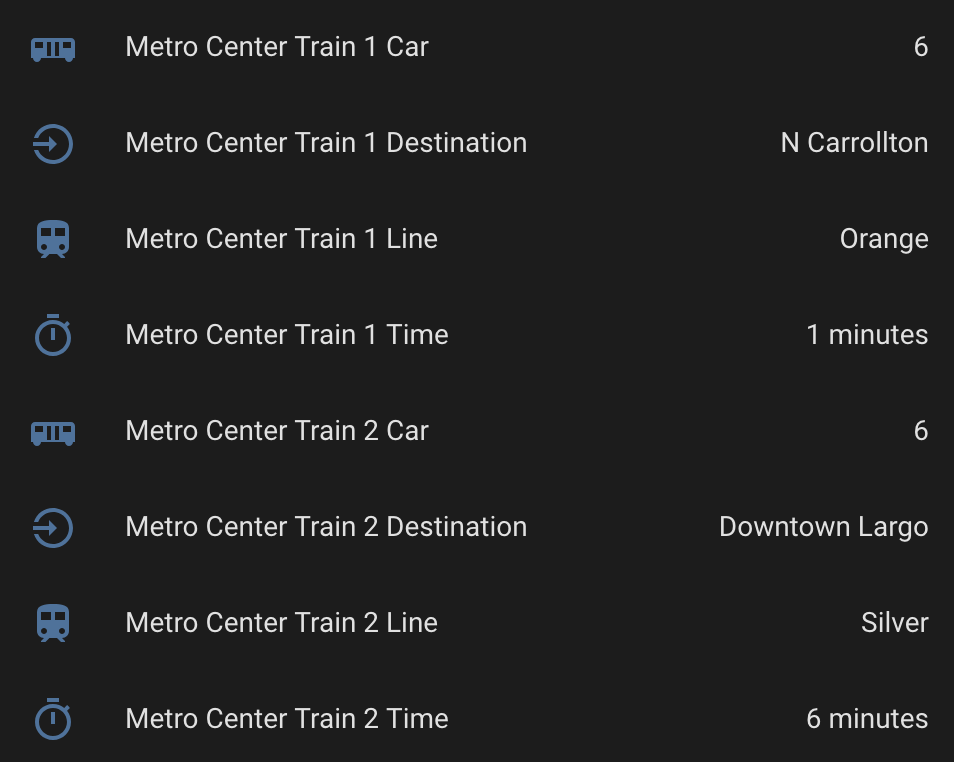Screen dimensions: 954x762
Task: Open the Metro Center Train 2 Time entity
Action: 286,718
